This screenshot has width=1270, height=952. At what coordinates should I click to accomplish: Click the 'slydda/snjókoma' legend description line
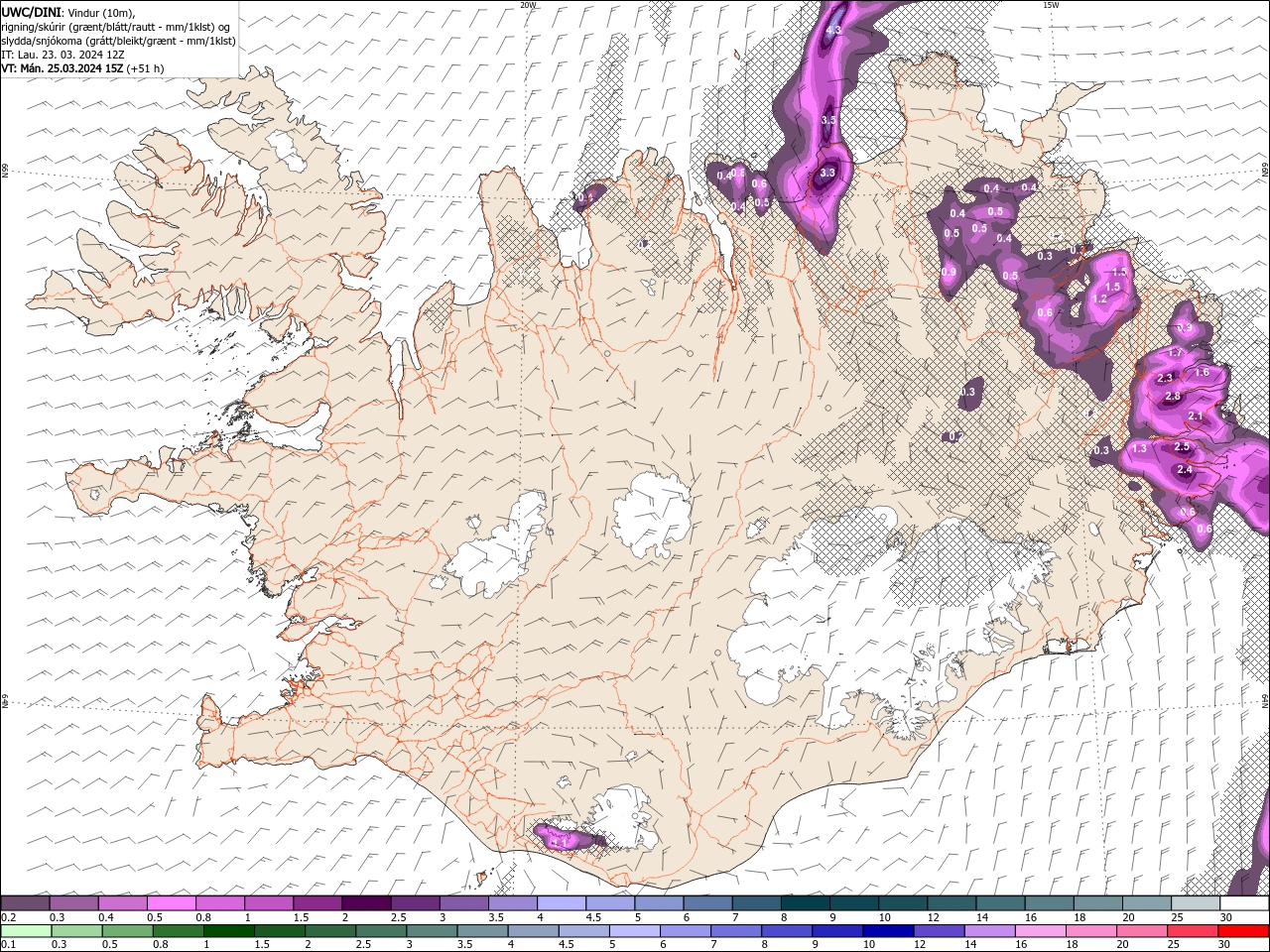(118, 41)
